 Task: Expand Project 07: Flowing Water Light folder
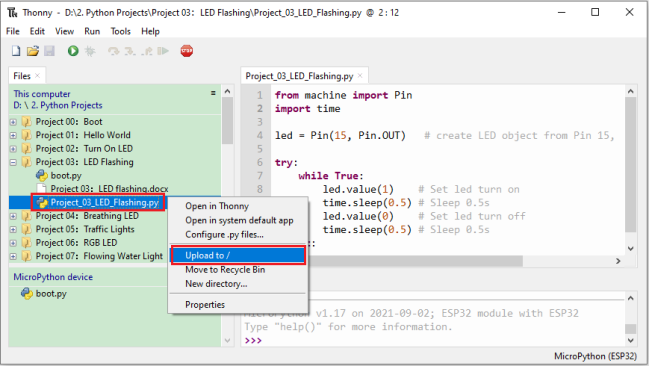(x=13, y=256)
